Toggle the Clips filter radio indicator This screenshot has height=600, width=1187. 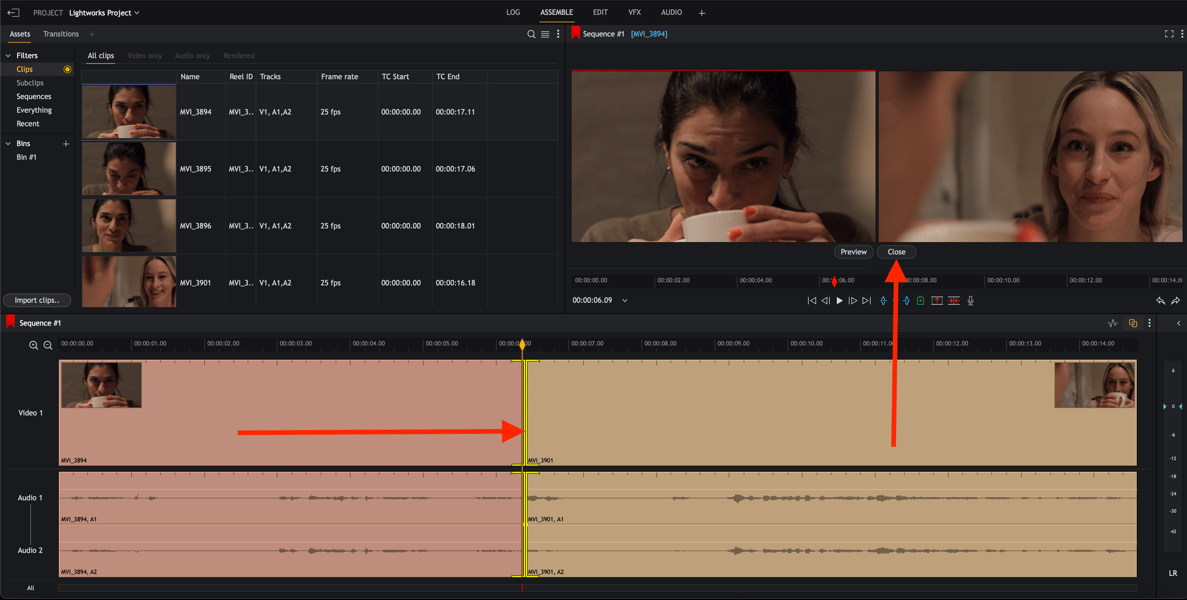[x=67, y=70]
